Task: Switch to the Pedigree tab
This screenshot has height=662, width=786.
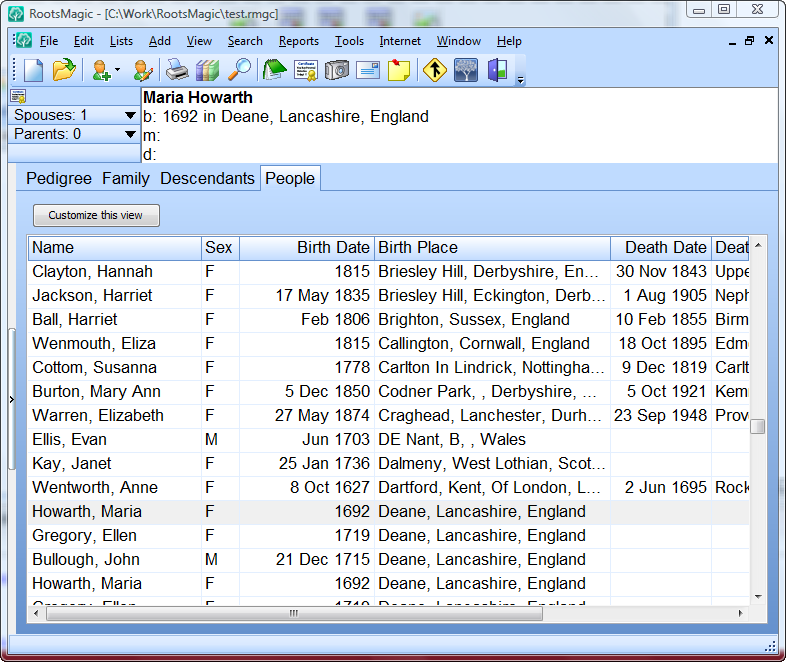Action: [x=59, y=178]
